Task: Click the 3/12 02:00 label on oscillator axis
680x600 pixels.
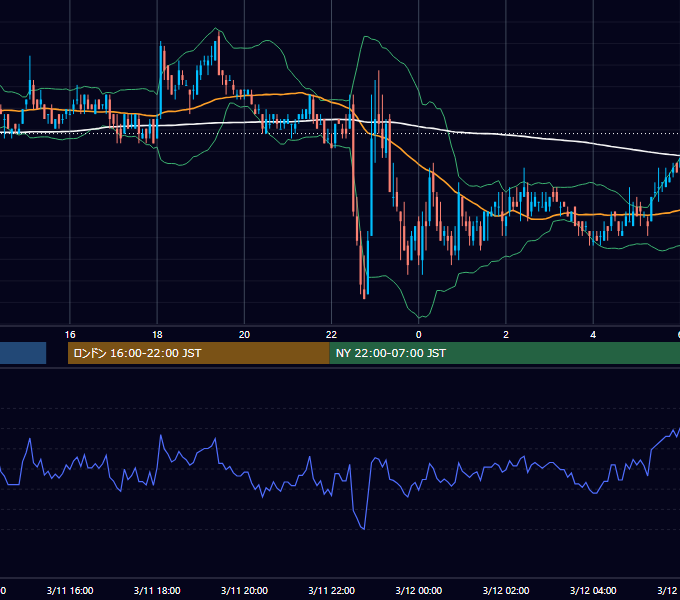Action: coord(506,590)
